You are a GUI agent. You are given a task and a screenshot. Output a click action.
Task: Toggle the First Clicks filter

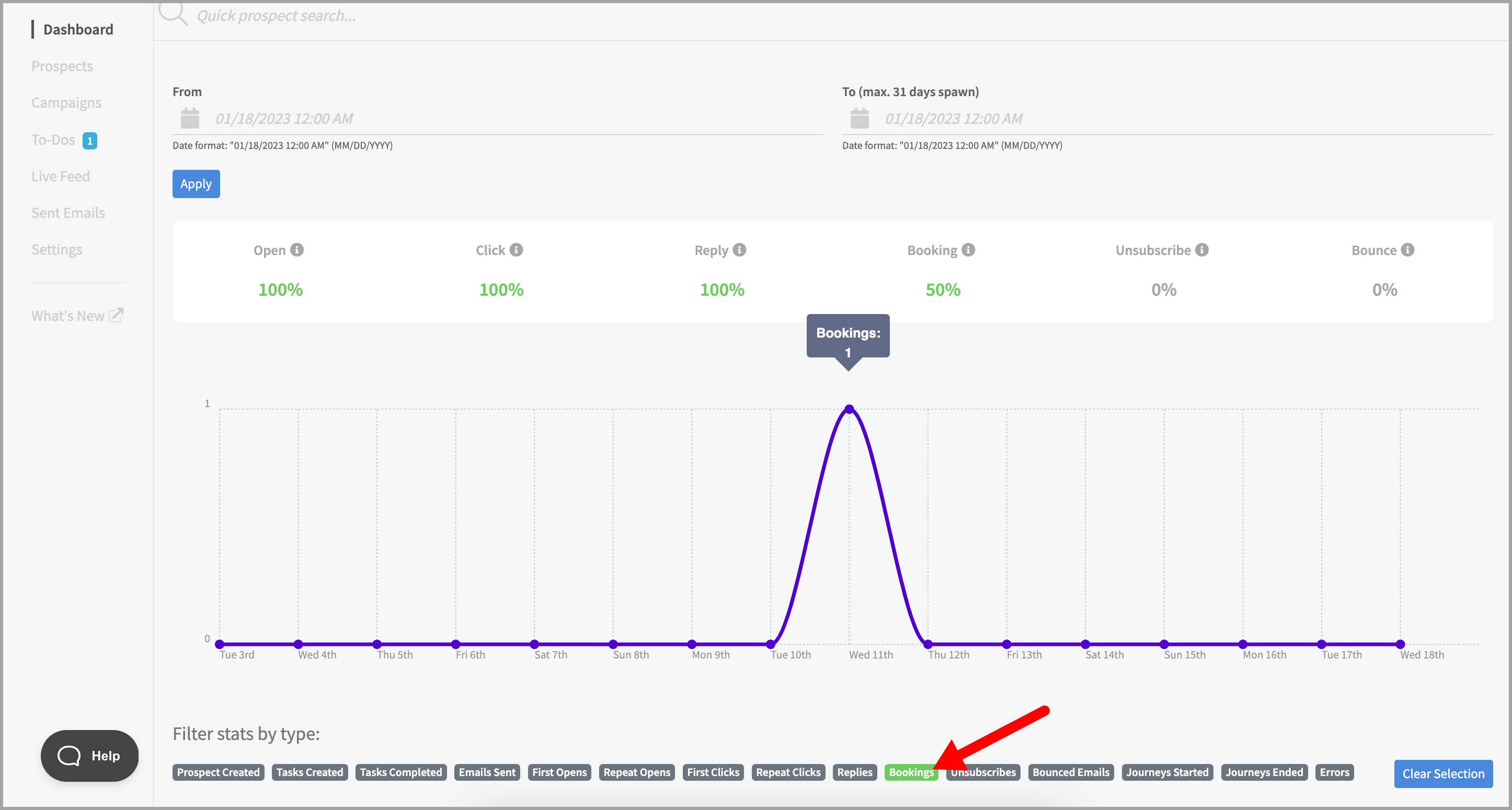713,772
